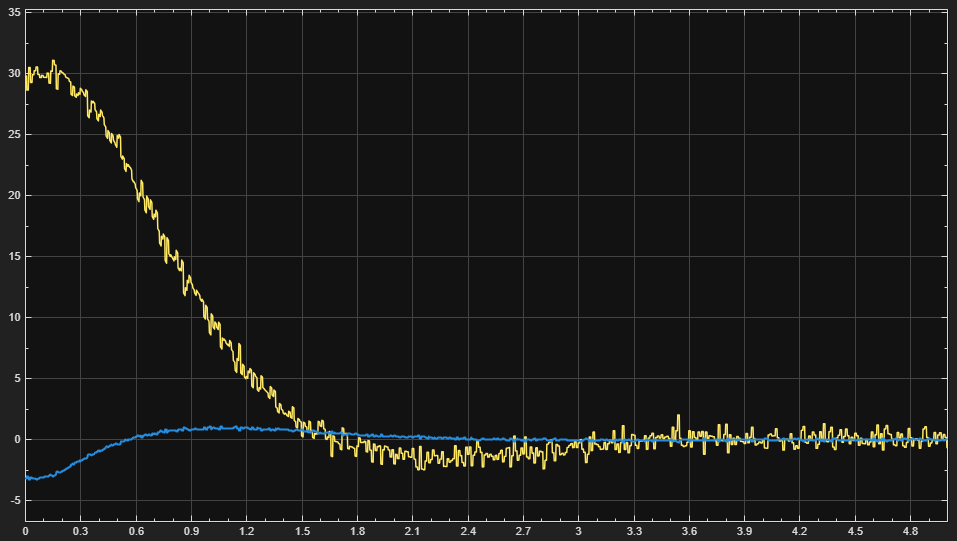The width and height of the screenshot is (957, 541).
Task: Click the x-axis label 3.9
Action: tap(745, 531)
